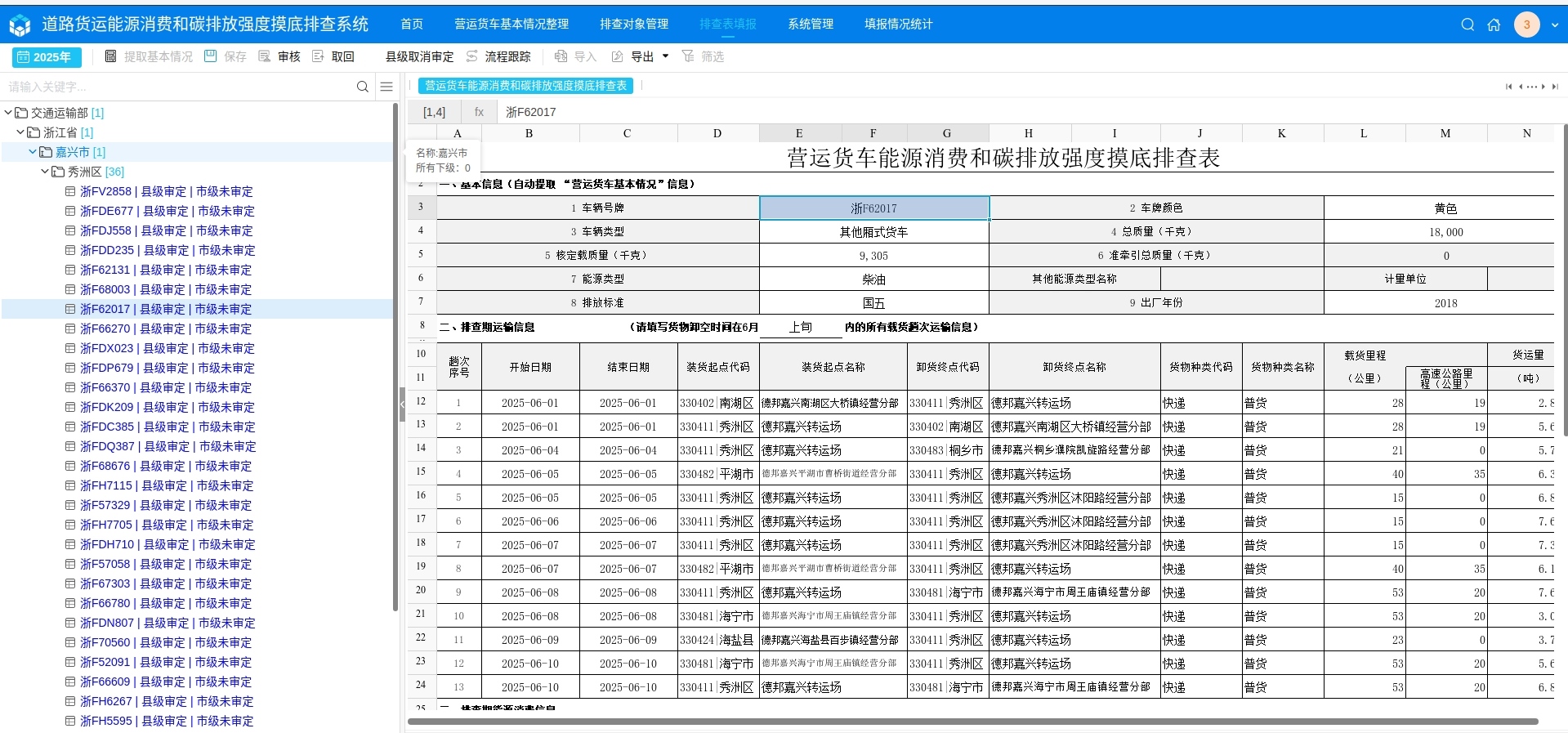Click the 提取基本情况 calculator icon
The width and height of the screenshot is (1568, 733).
point(110,56)
